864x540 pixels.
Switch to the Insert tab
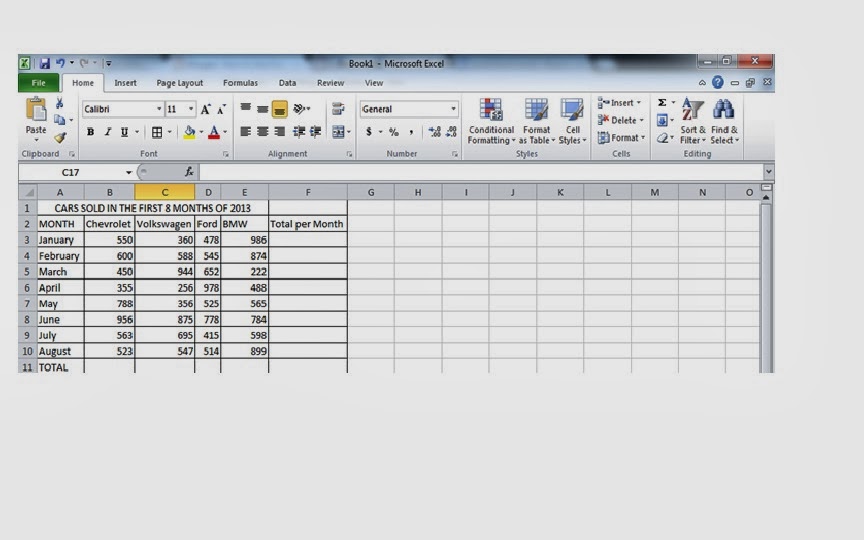click(x=125, y=83)
